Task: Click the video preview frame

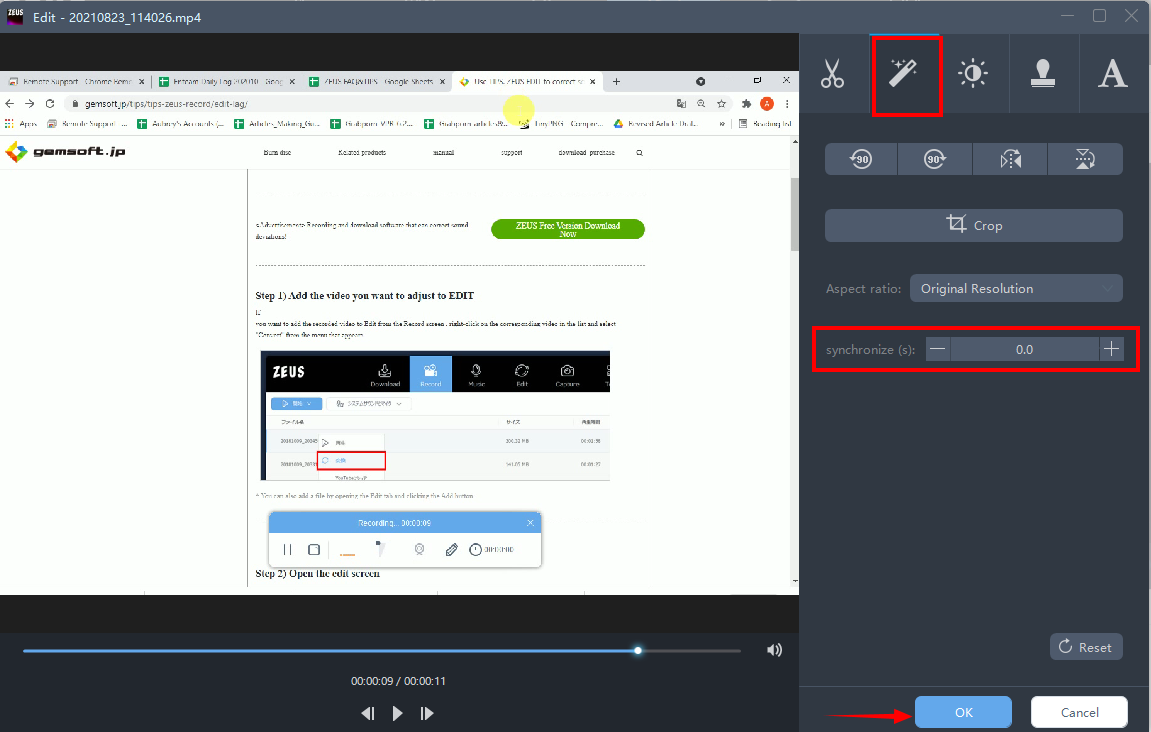Action: coord(399,333)
